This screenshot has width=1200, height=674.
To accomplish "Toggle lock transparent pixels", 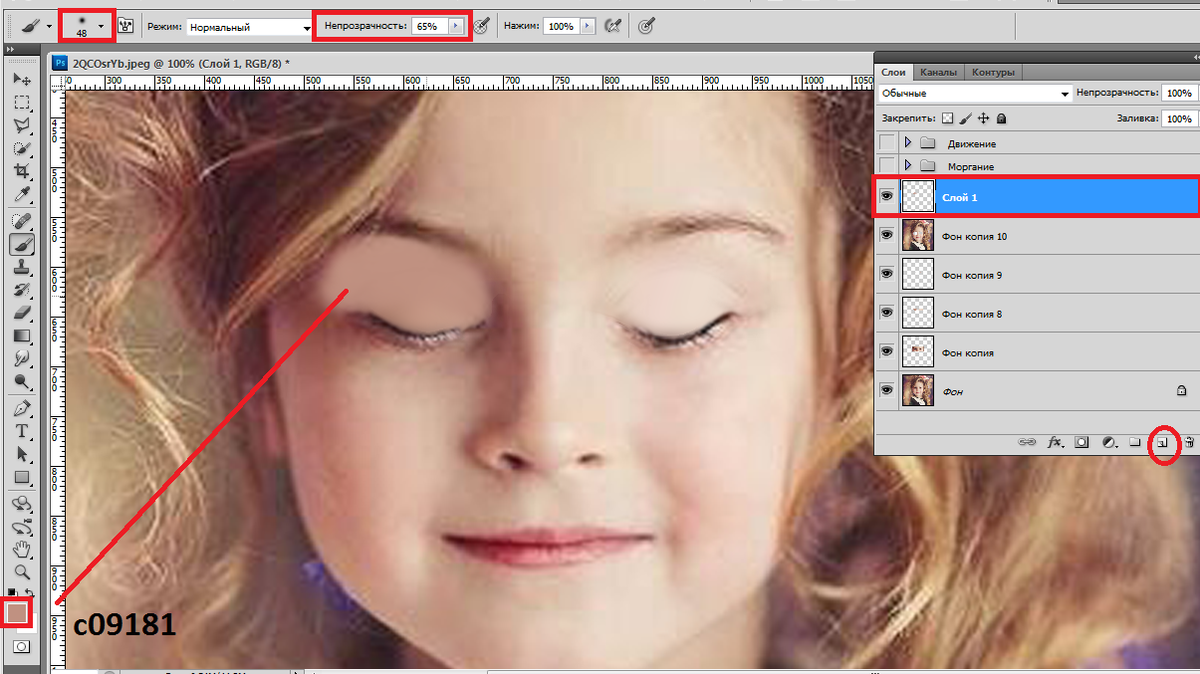I will click(x=948, y=118).
